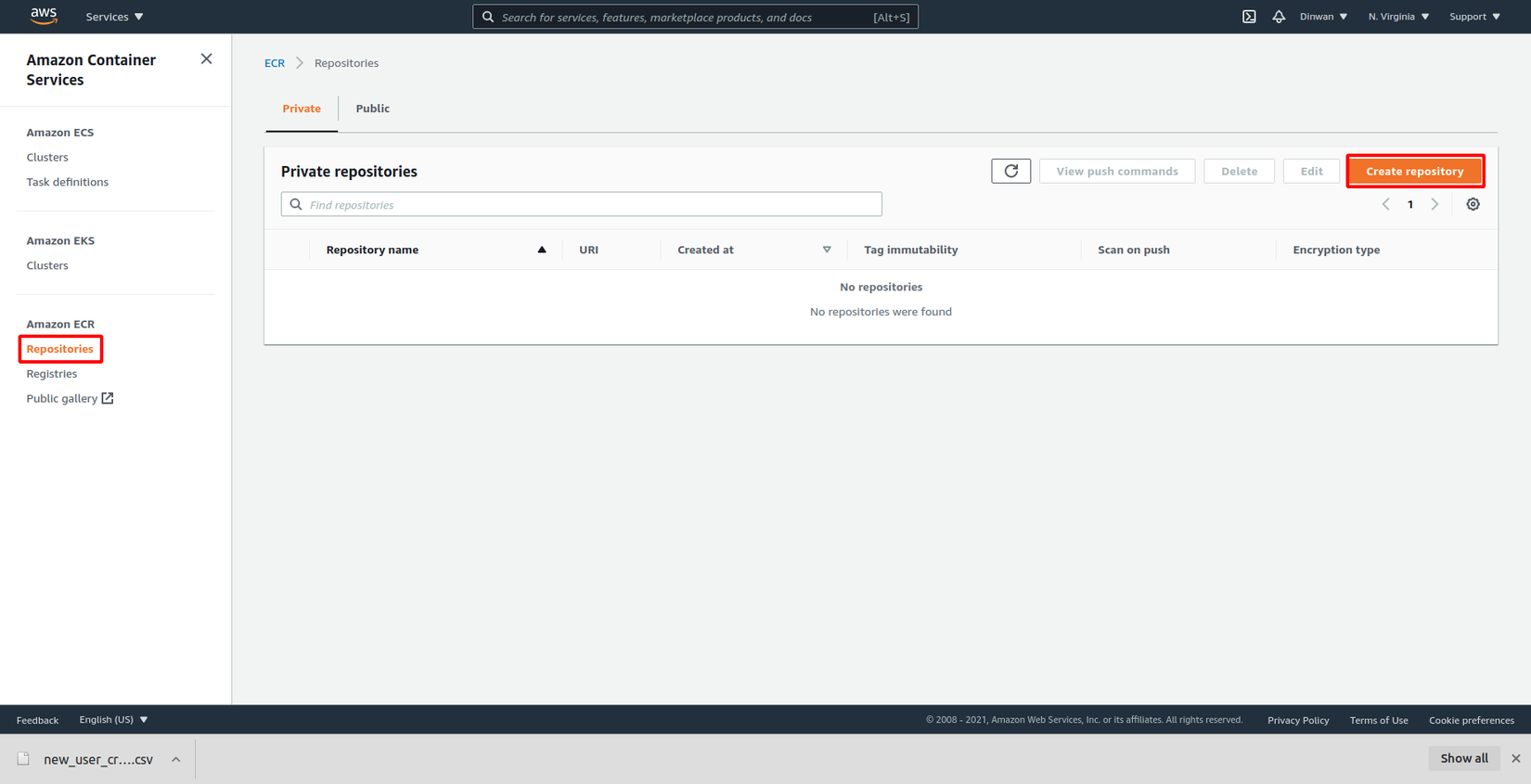Focus the Find repositories search field
Screen dimensions: 1531x784
582,204
